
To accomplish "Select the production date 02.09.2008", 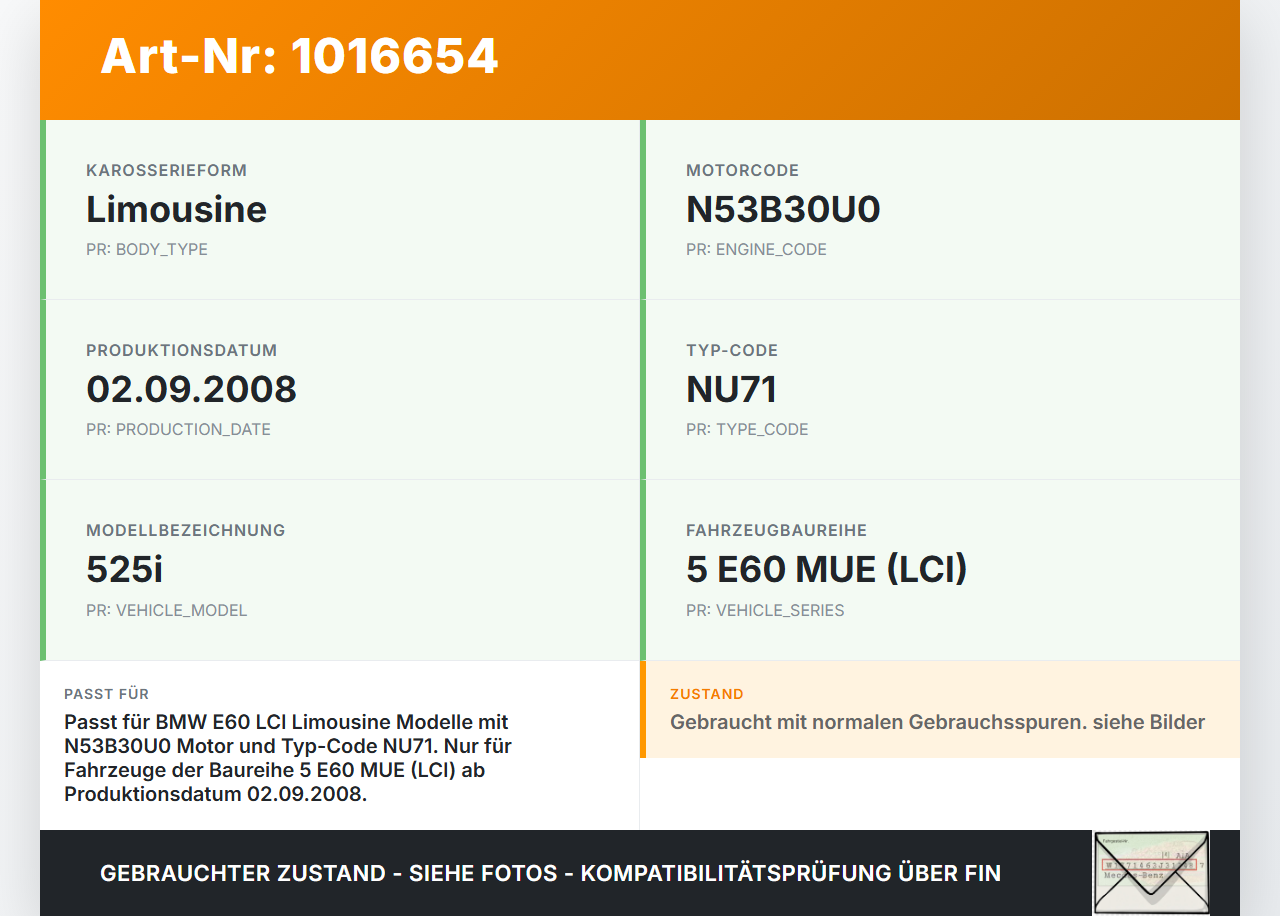I will coord(191,390).
